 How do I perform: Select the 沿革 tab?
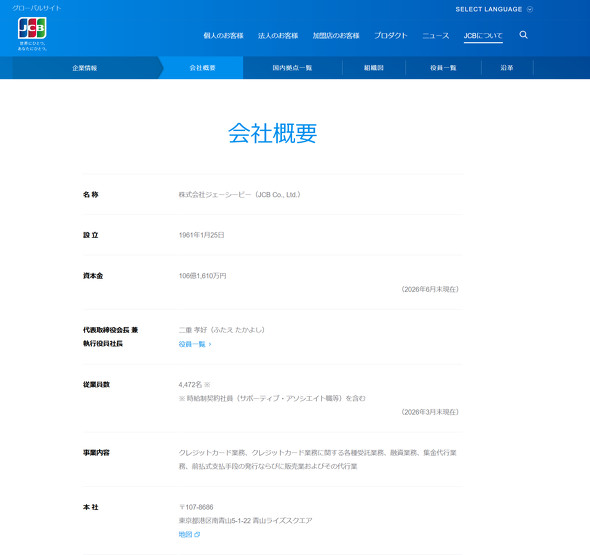point(507,68)
